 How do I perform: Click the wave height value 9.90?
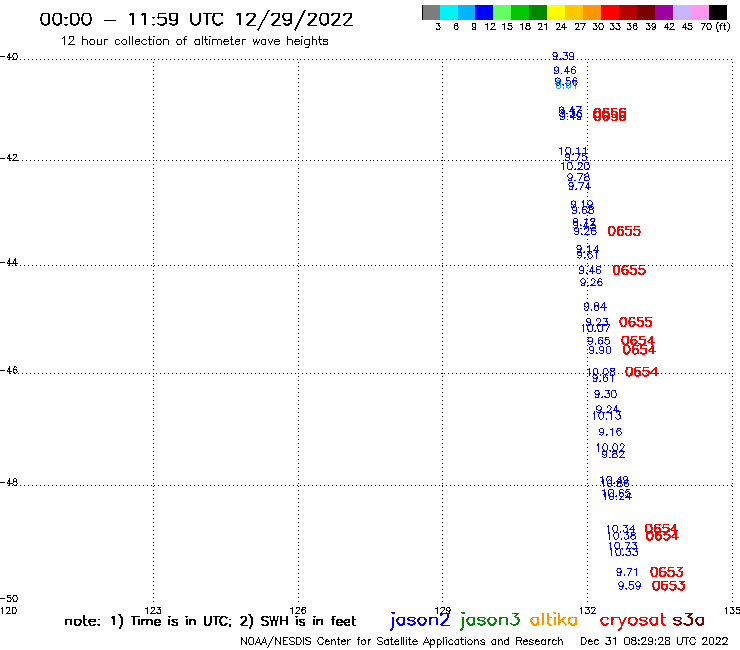pyautogui.click(x=600, y=350)
